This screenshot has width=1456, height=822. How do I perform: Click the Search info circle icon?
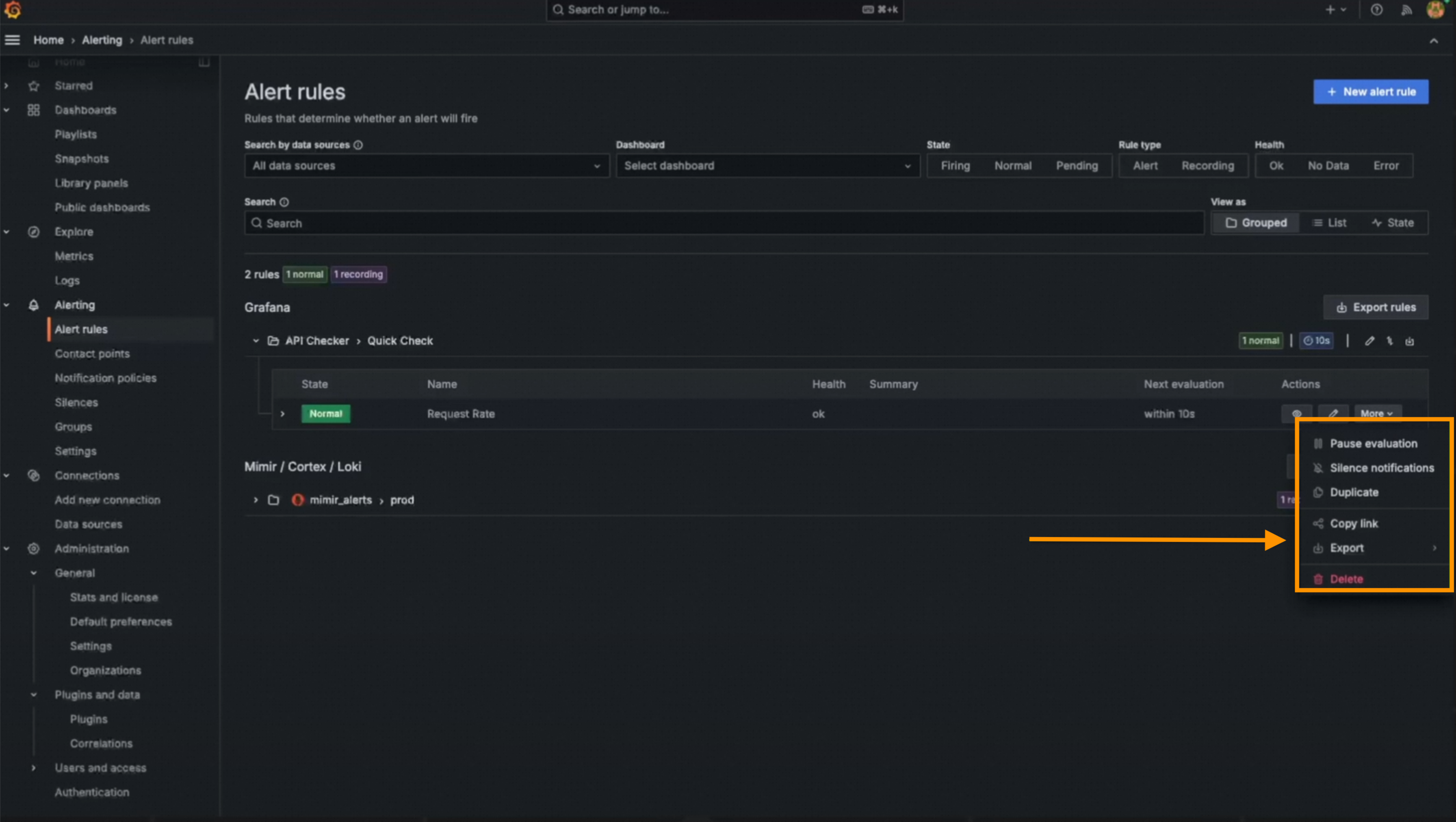point(284,202)
